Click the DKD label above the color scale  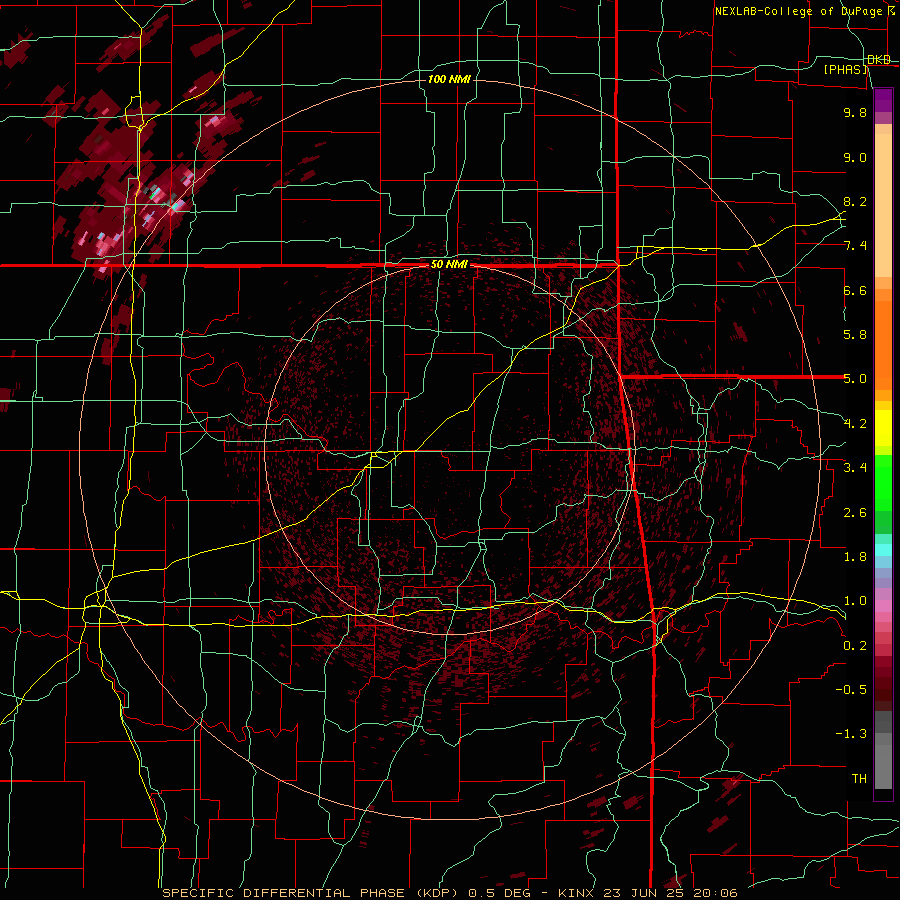(878, 60)
